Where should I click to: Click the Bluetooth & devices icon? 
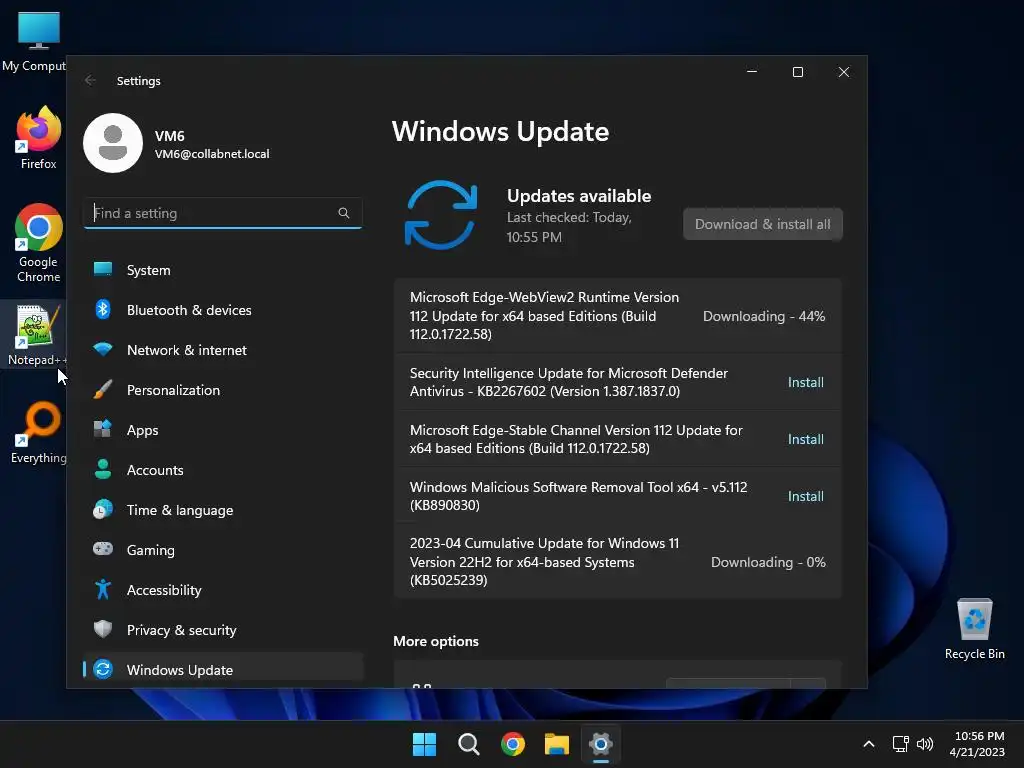103,309
